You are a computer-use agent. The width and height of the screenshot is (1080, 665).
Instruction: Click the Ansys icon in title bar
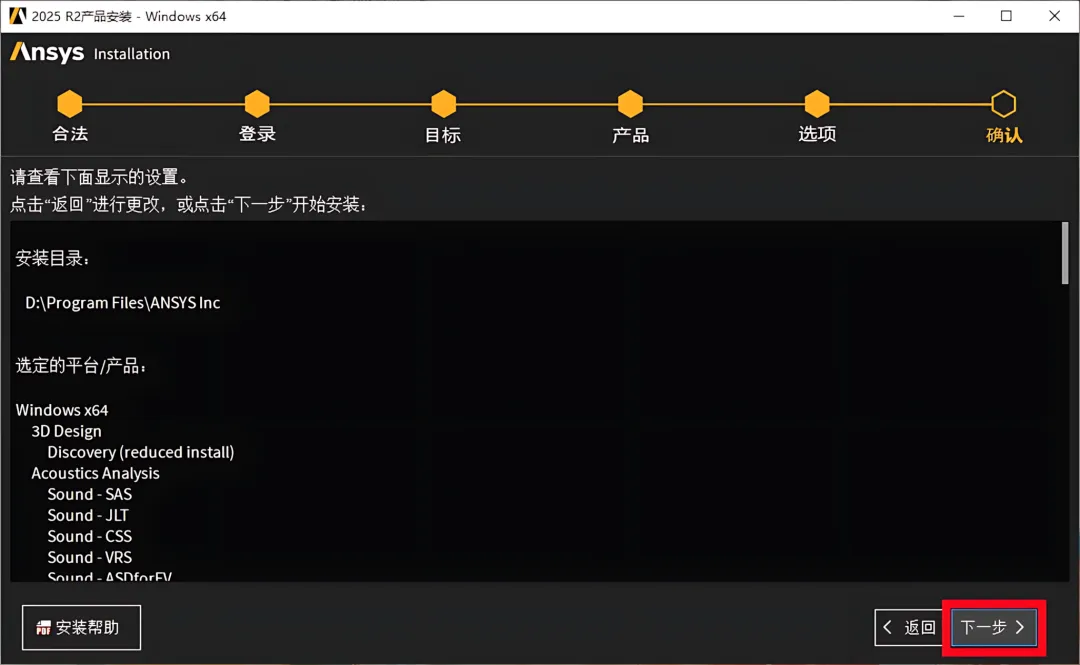click(17, 16)
